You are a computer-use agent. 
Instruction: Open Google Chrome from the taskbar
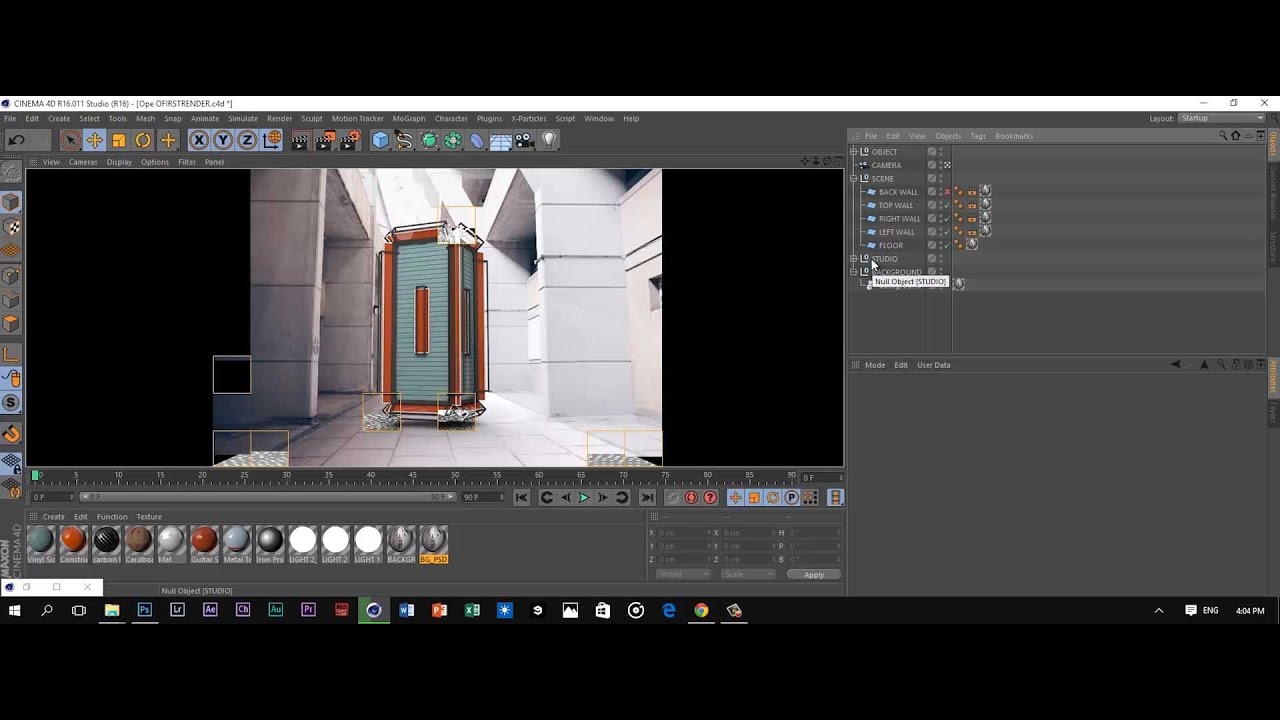[x=701, y=610]
